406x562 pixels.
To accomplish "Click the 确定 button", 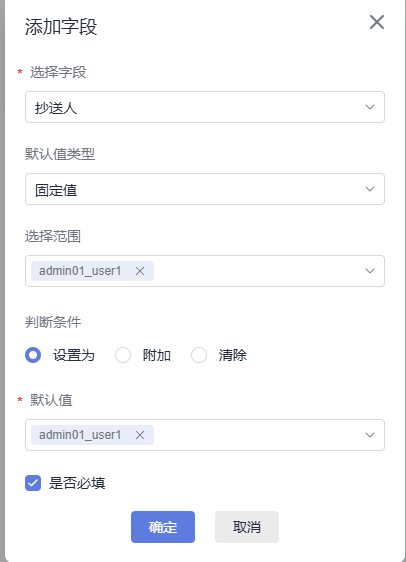I will click(163, 527).
